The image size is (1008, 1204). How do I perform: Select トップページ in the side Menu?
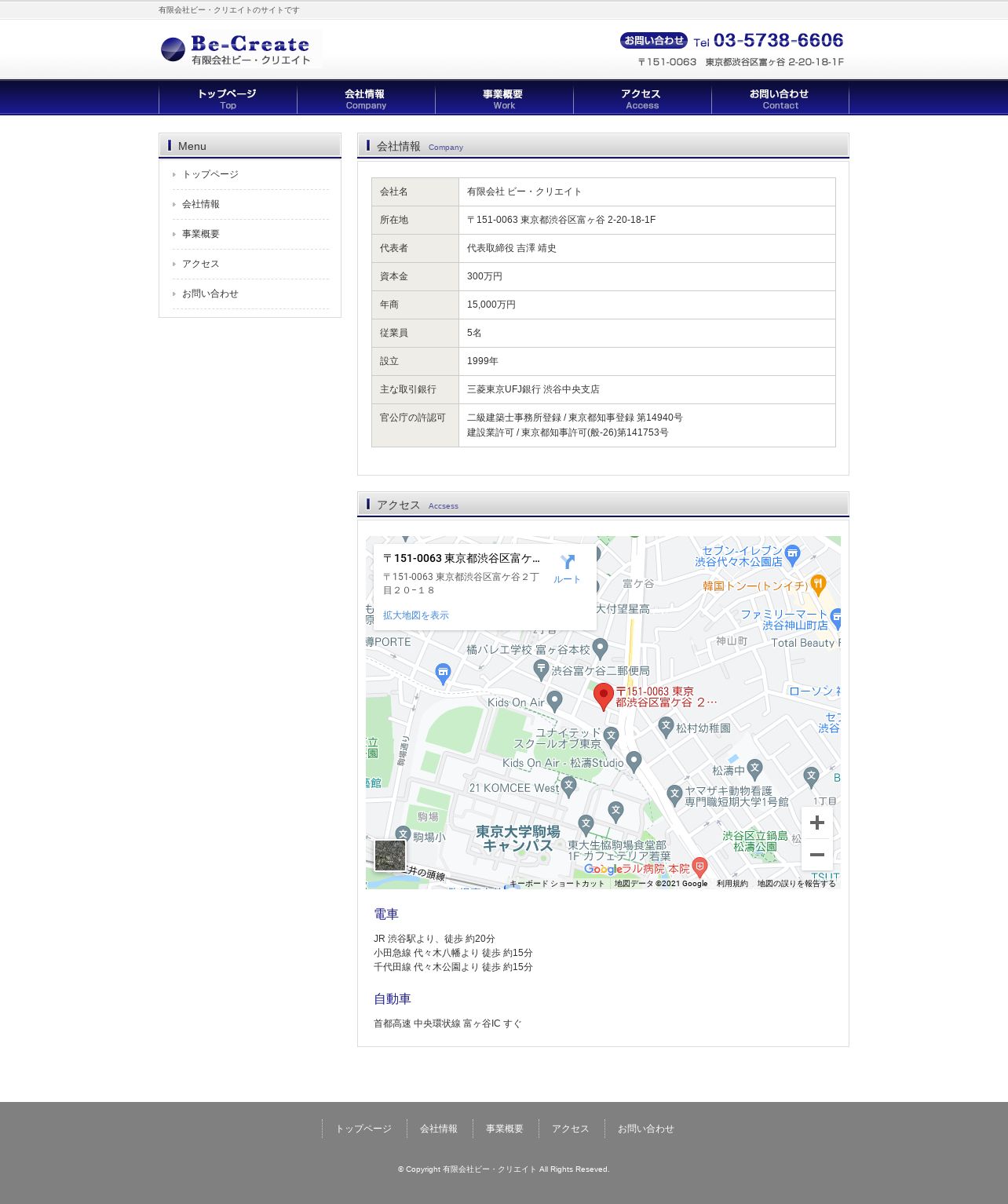[210, 174]
